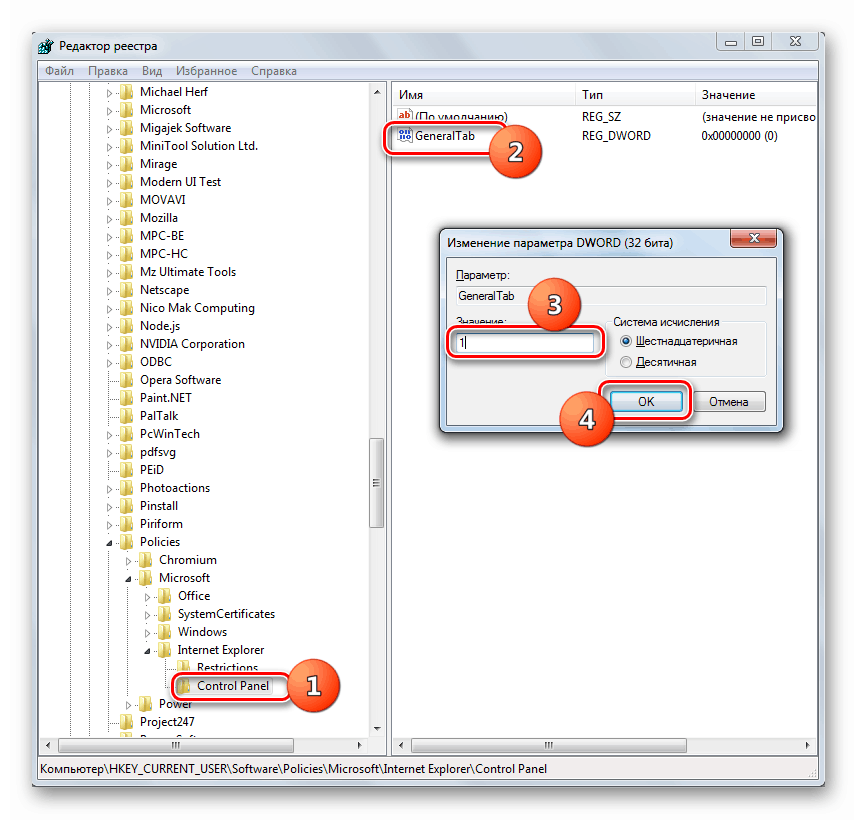
Task: Click the Office folder icon
Action: pos(165,597)
